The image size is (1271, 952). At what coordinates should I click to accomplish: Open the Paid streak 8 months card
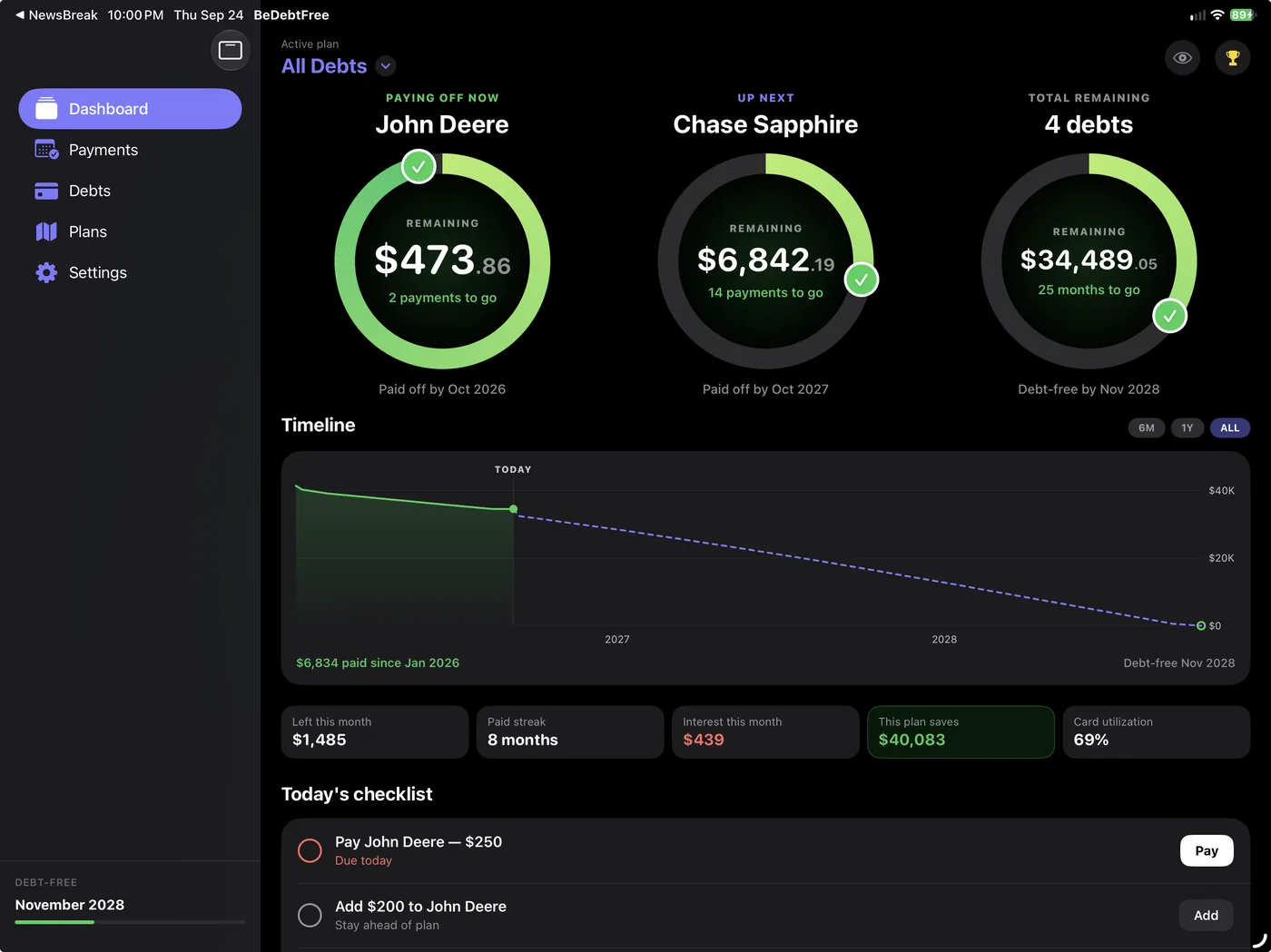570,731
